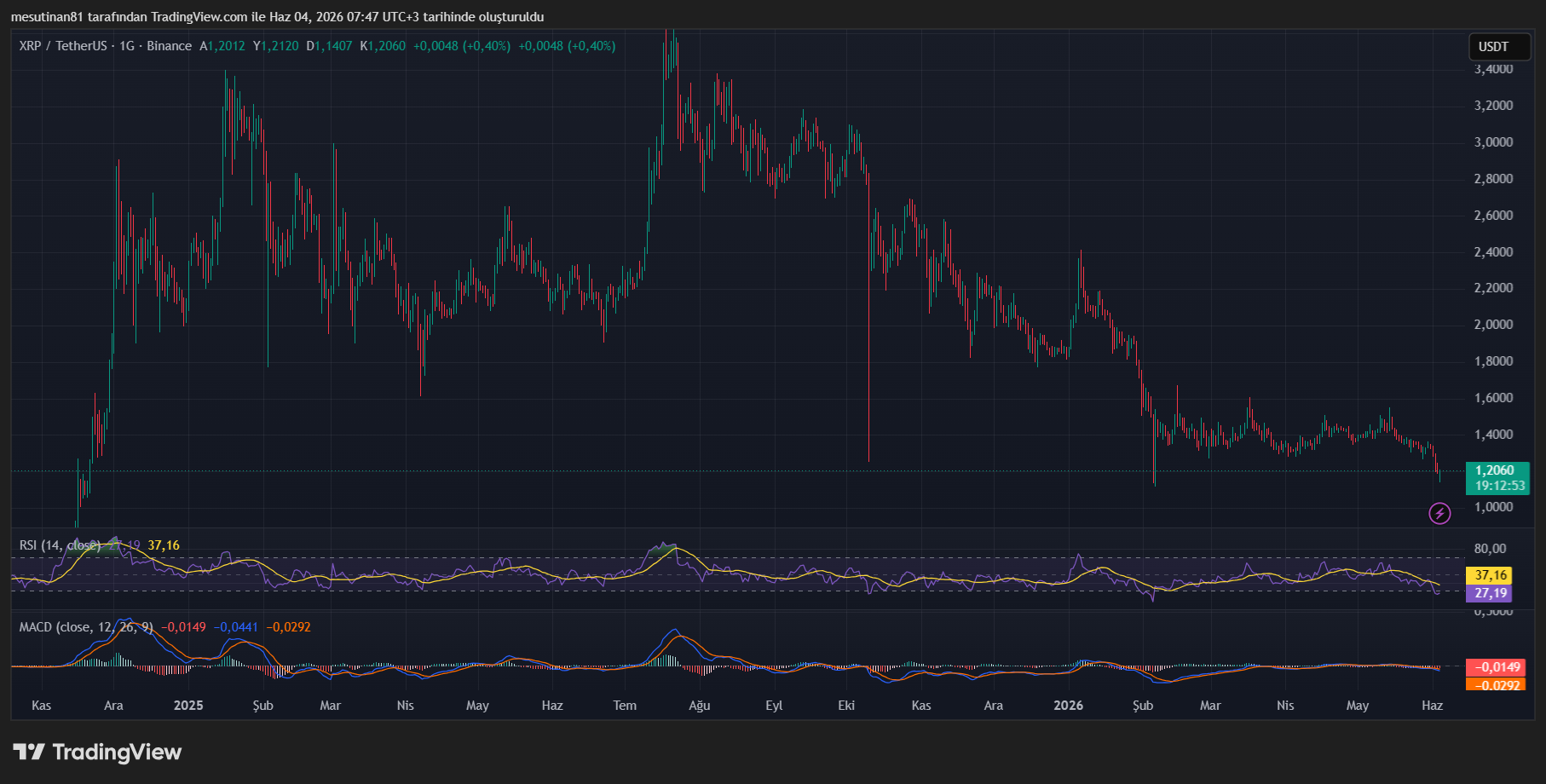1546x784 pixels.
Task: Click the close value K1,2060 in legend
Action: pyautogui.click(x=383, y=46)
